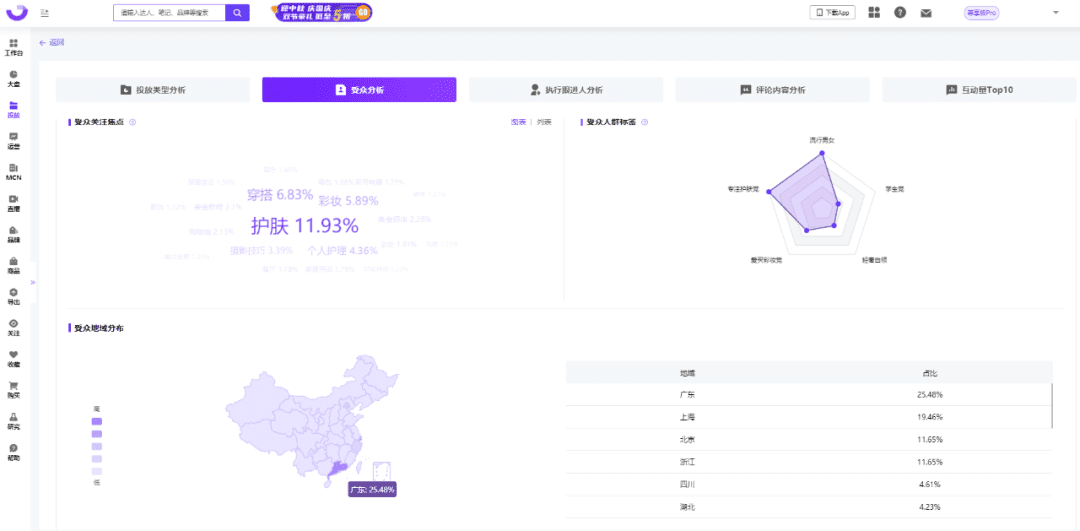Click the purple app logo

tap(17, 12)
